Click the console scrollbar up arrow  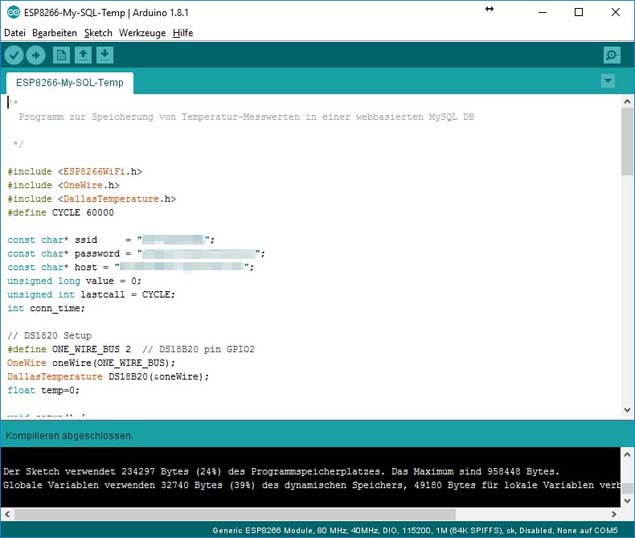(x=627, y=455)
